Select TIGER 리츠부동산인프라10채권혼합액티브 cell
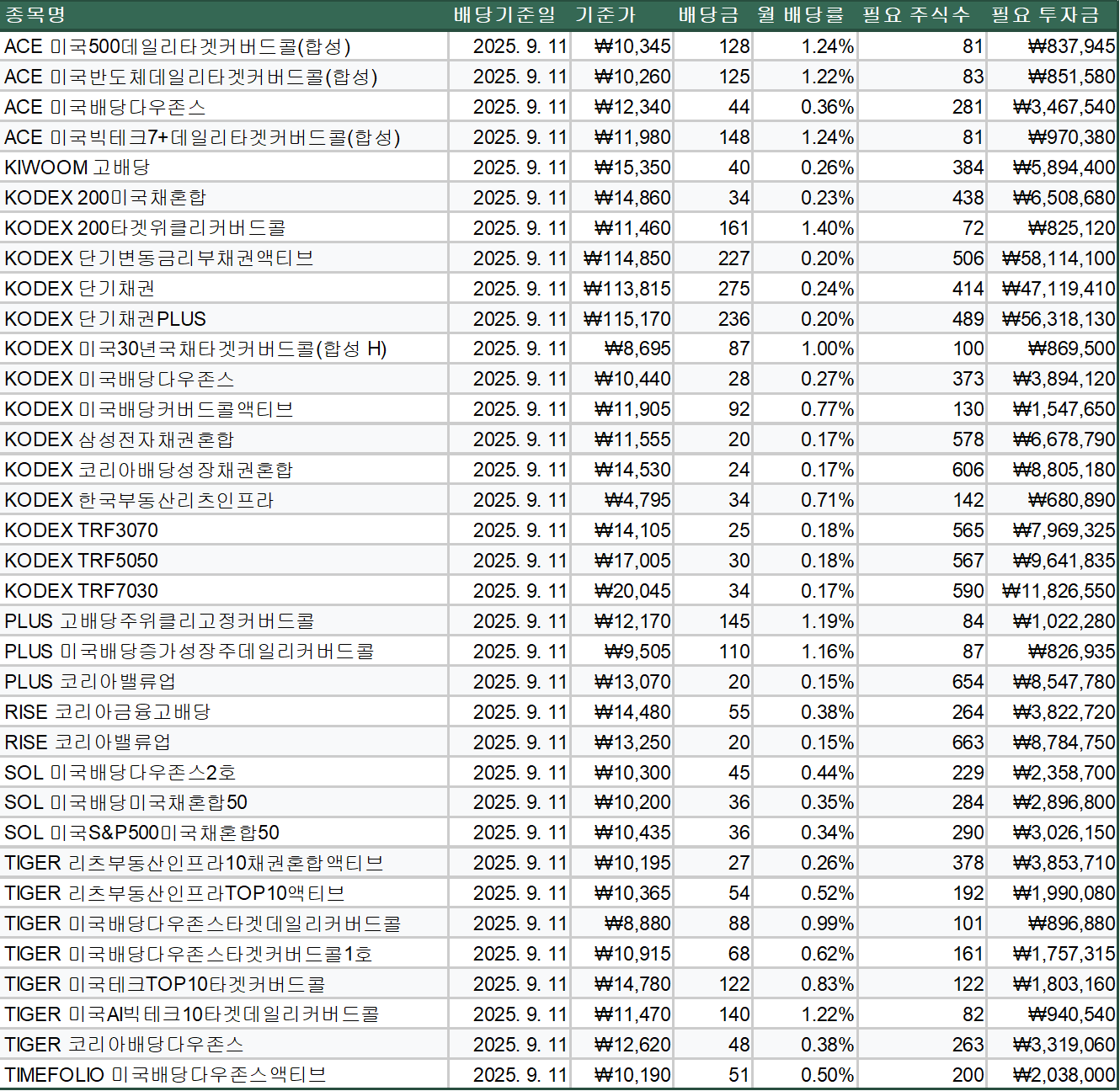 (x=224, y=863)
